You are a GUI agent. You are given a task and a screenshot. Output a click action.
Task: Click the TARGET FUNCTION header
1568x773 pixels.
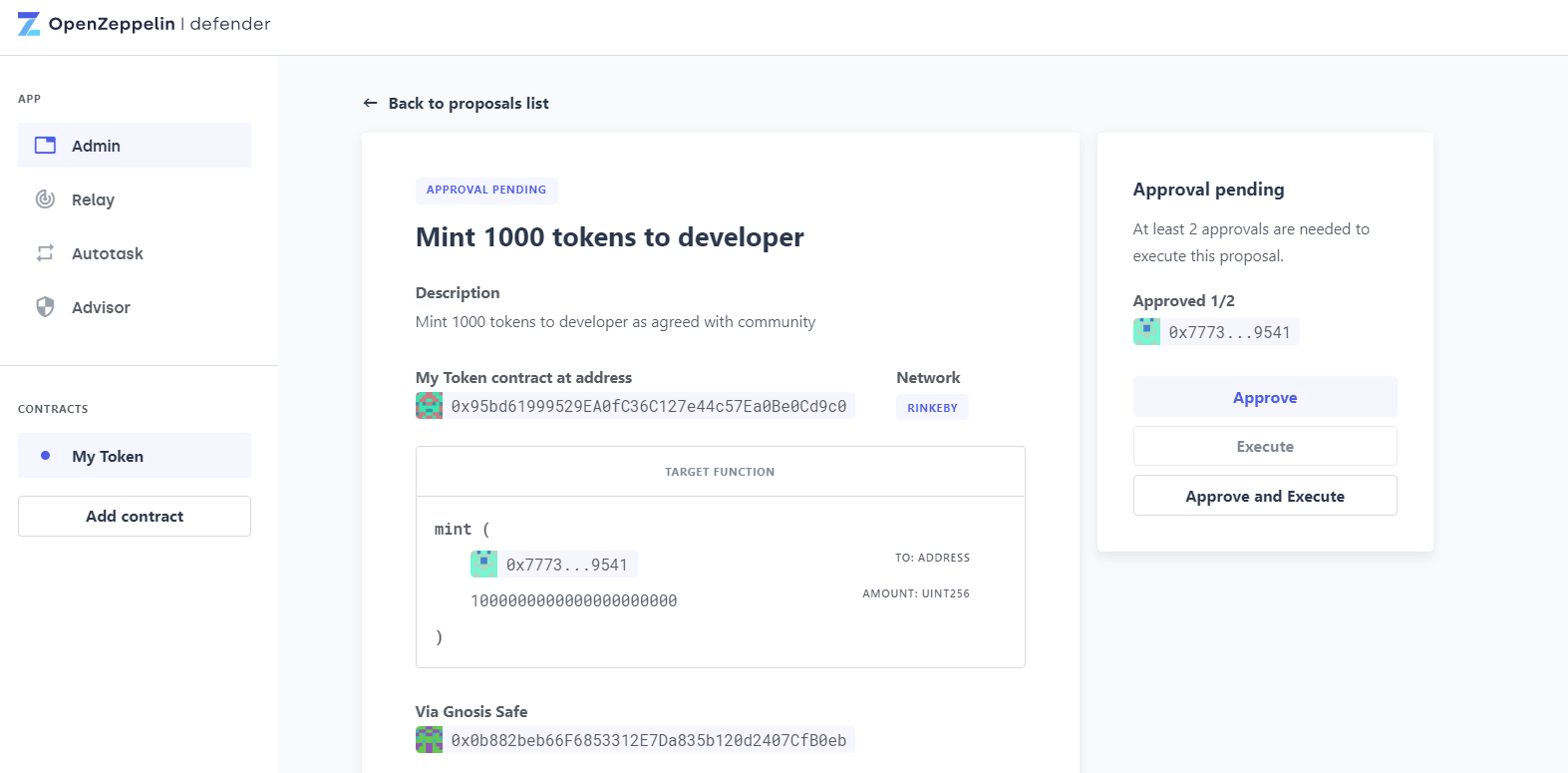(x=720, y=472)
